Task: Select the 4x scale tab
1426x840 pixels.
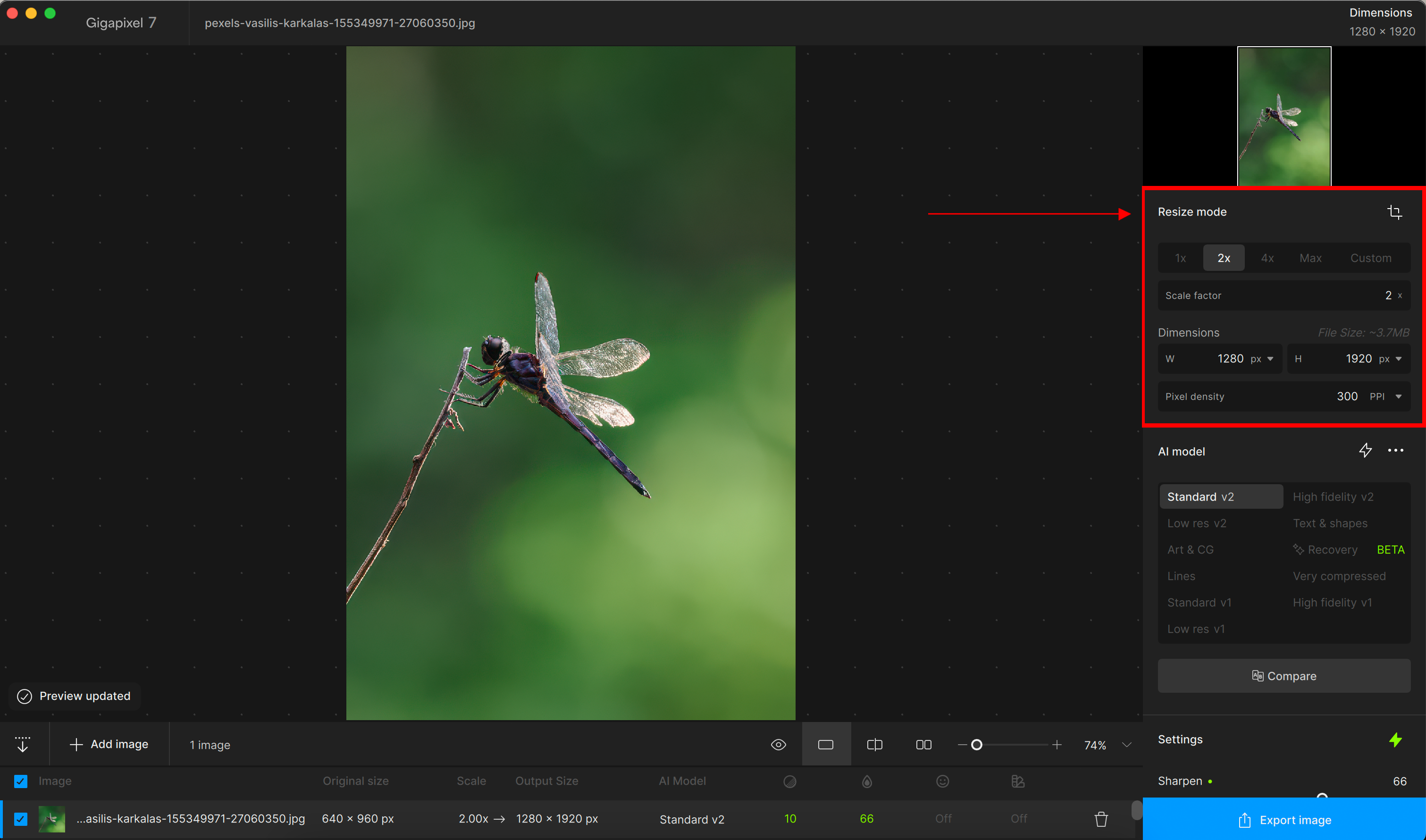Action: click(x=1267, y=258)
